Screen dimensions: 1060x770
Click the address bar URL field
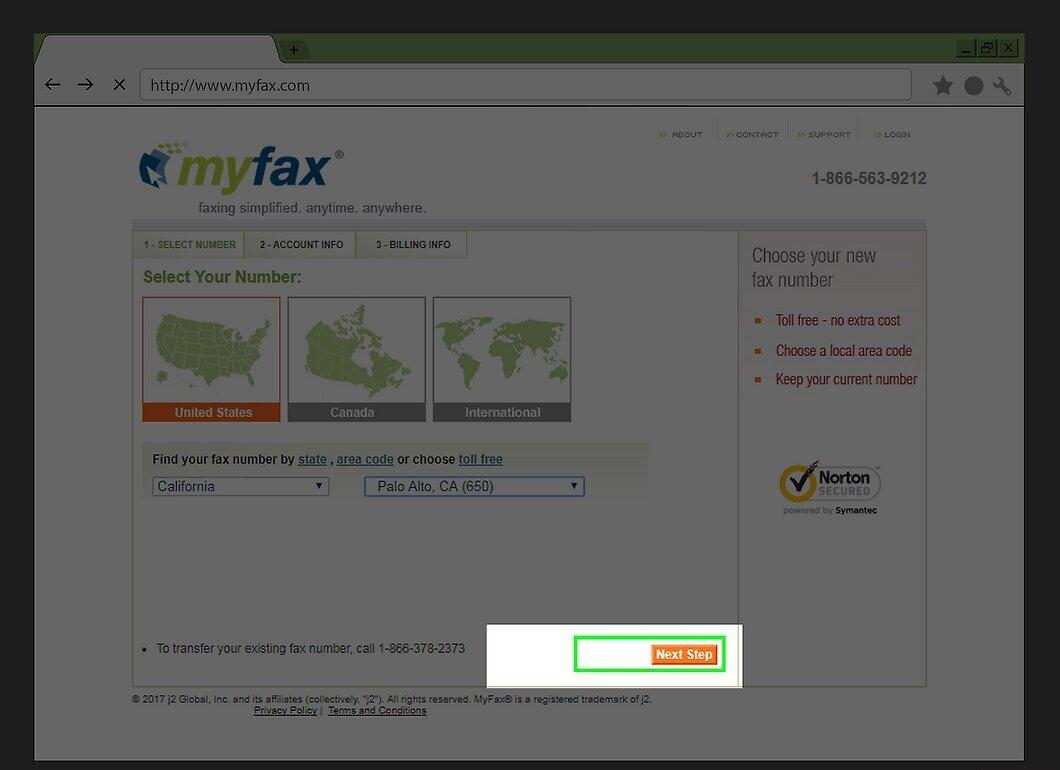525,85
